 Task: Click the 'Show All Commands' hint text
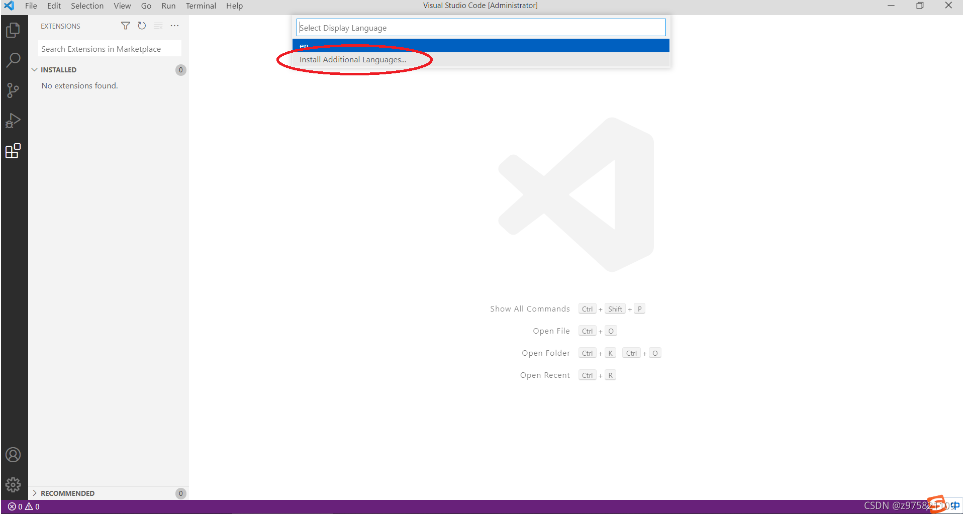pyautogui.click(x=530, y=309)
